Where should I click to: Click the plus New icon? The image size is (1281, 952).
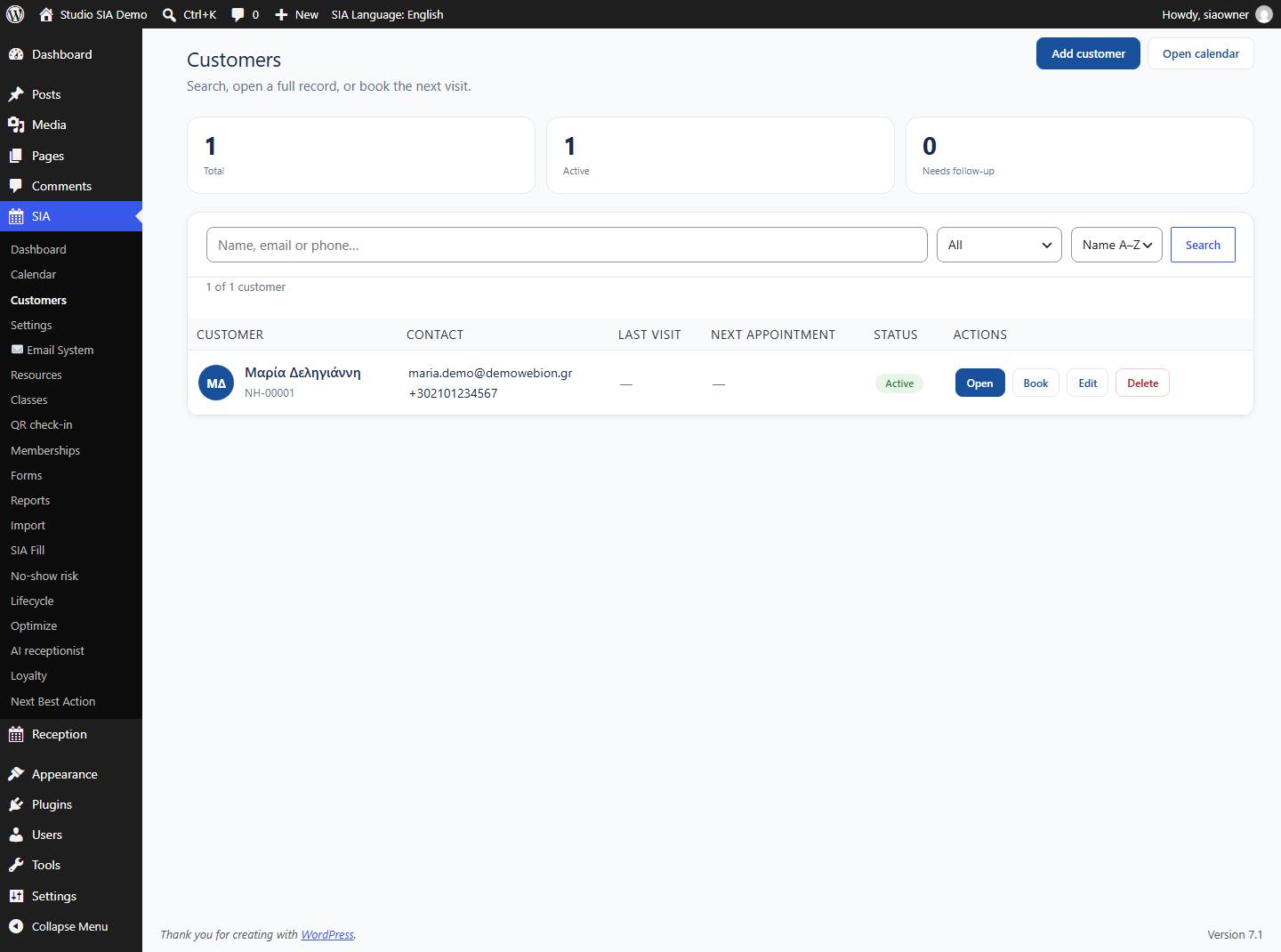(x=281, y=15)
